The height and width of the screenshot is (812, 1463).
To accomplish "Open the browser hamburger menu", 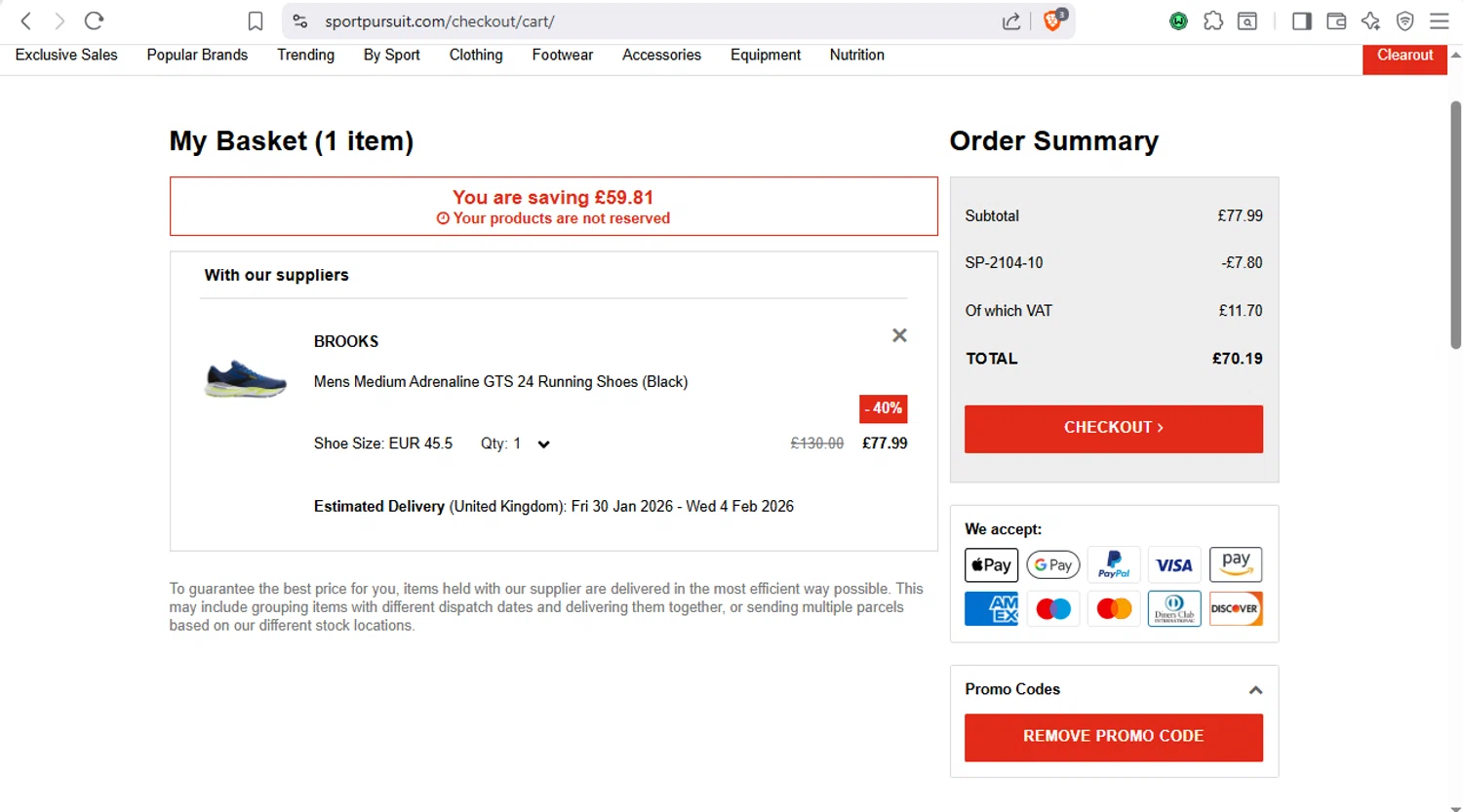I will pos(1440,20).
